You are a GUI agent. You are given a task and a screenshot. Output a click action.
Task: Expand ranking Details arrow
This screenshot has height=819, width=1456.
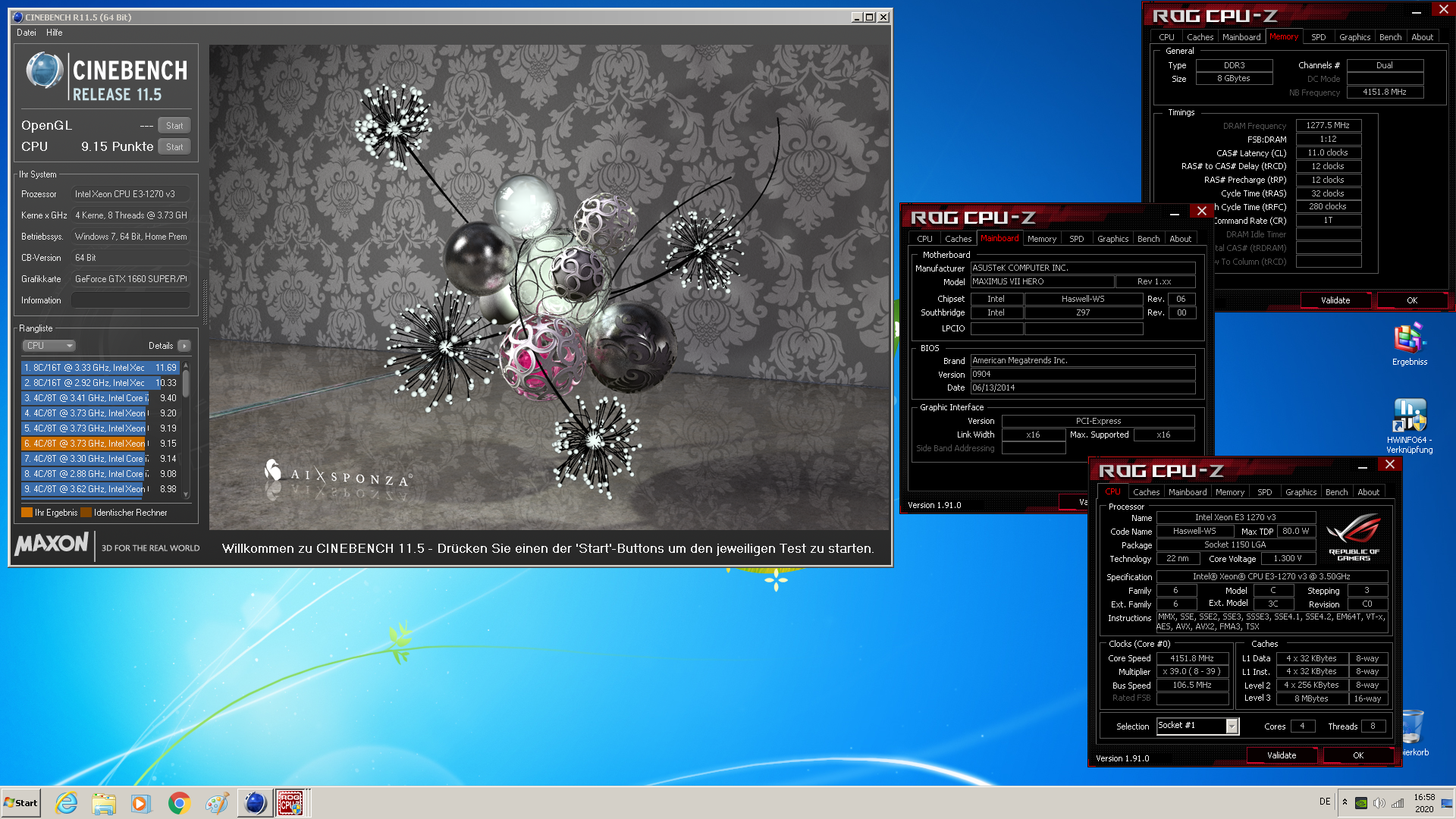tap(184, 346)
